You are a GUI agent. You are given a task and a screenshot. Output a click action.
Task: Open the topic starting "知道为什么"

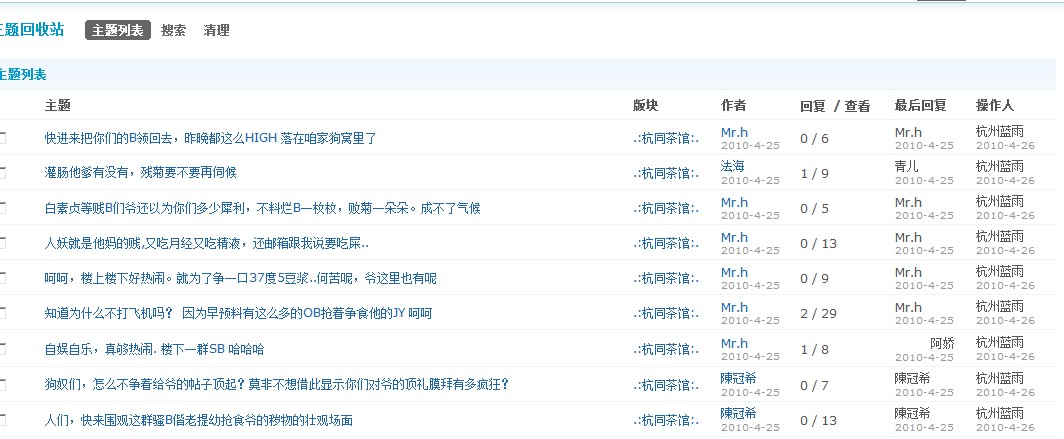click(x=238, y=314)
